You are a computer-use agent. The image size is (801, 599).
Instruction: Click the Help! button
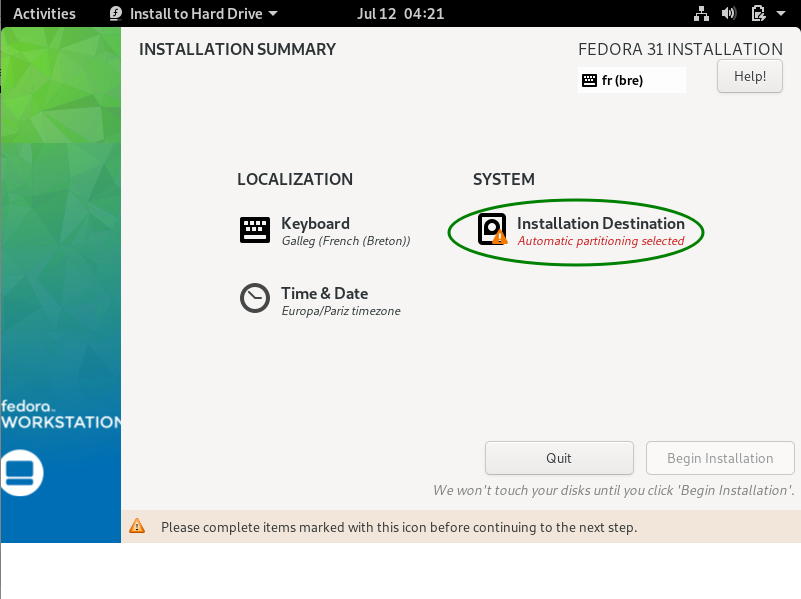pyautogui.click(x=749, y=76)
